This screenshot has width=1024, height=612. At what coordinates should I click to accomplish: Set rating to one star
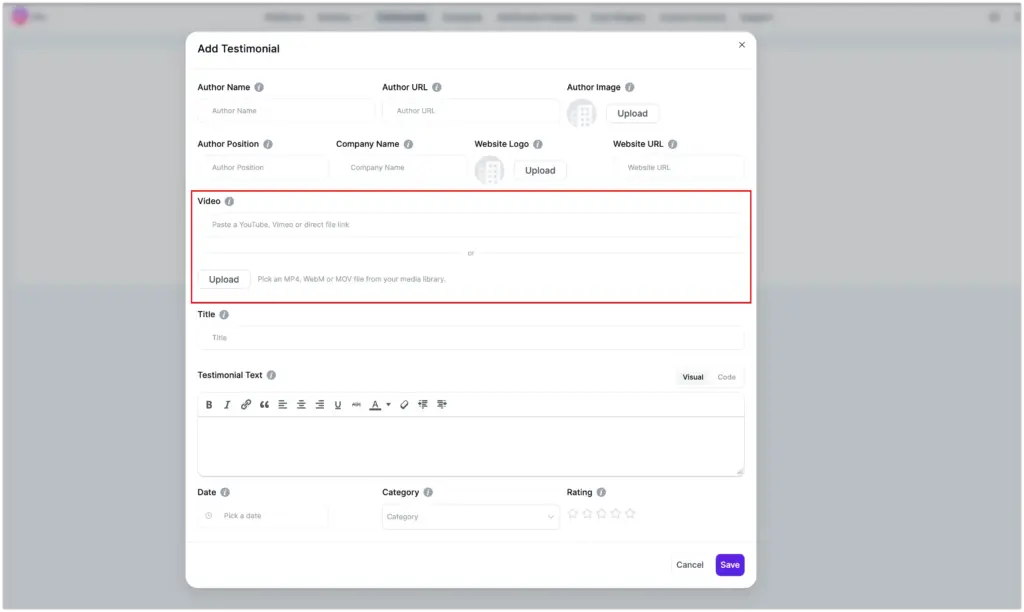coord(573,513)
